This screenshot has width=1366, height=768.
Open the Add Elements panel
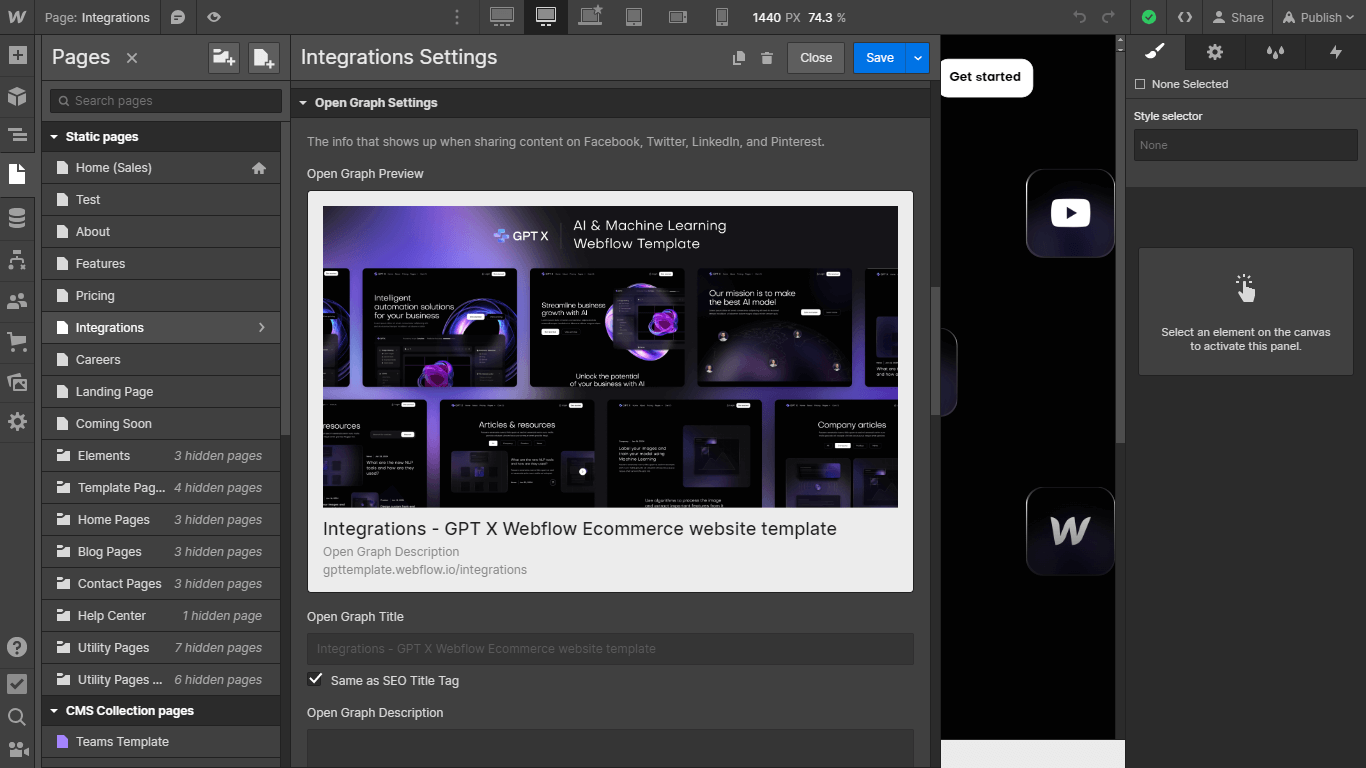tap(17, 57)
